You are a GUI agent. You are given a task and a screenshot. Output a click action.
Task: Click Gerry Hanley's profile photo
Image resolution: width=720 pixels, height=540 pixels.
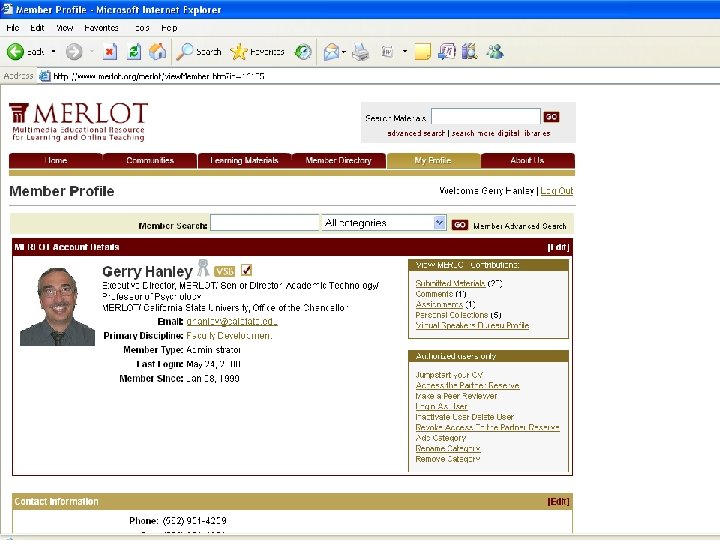pyautogui.click(x=57, y=307)
